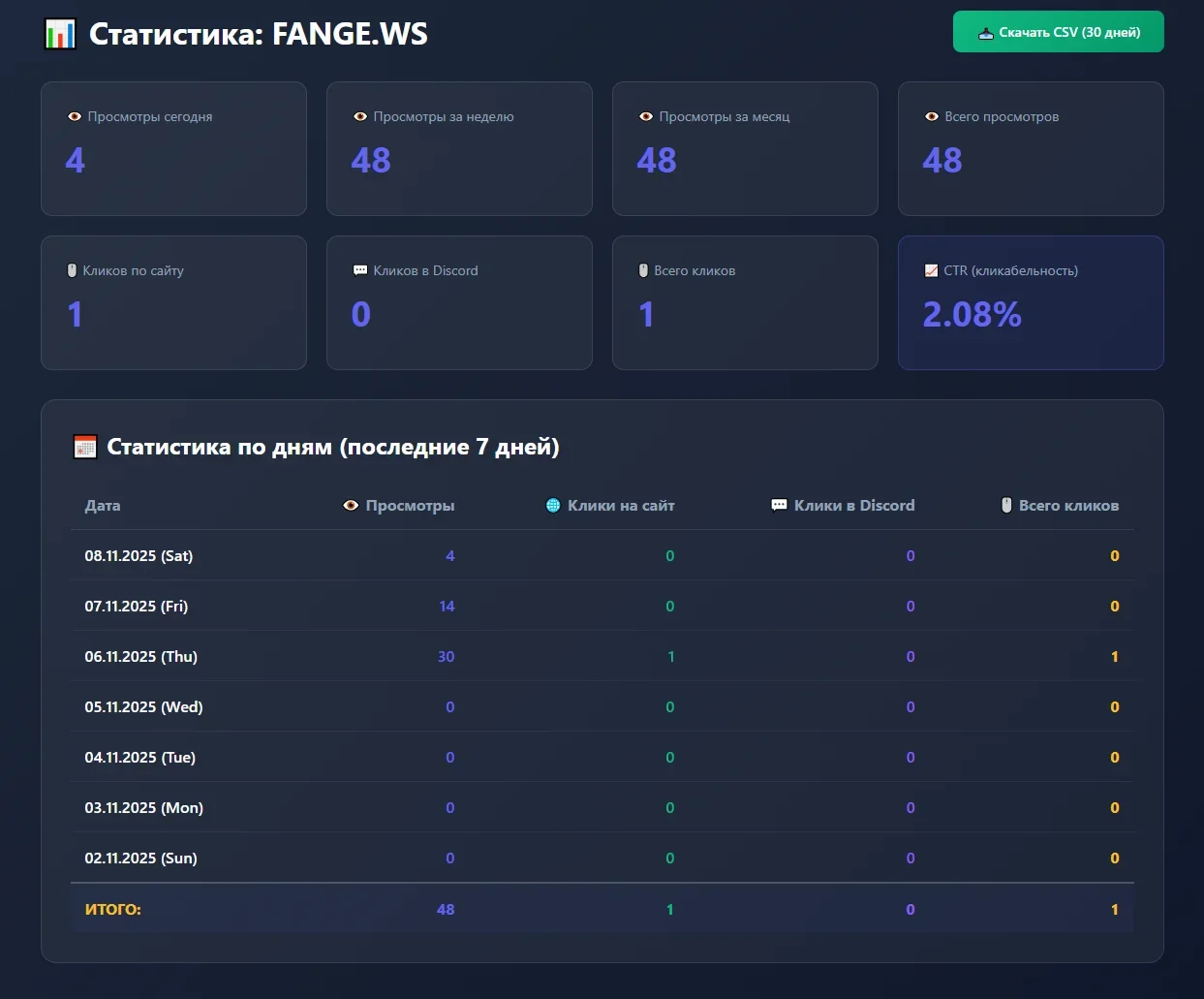Viewport: 1204px width, 999px height.
Task: Click the Просмотры за месяц card
Action: pos(744,148)
